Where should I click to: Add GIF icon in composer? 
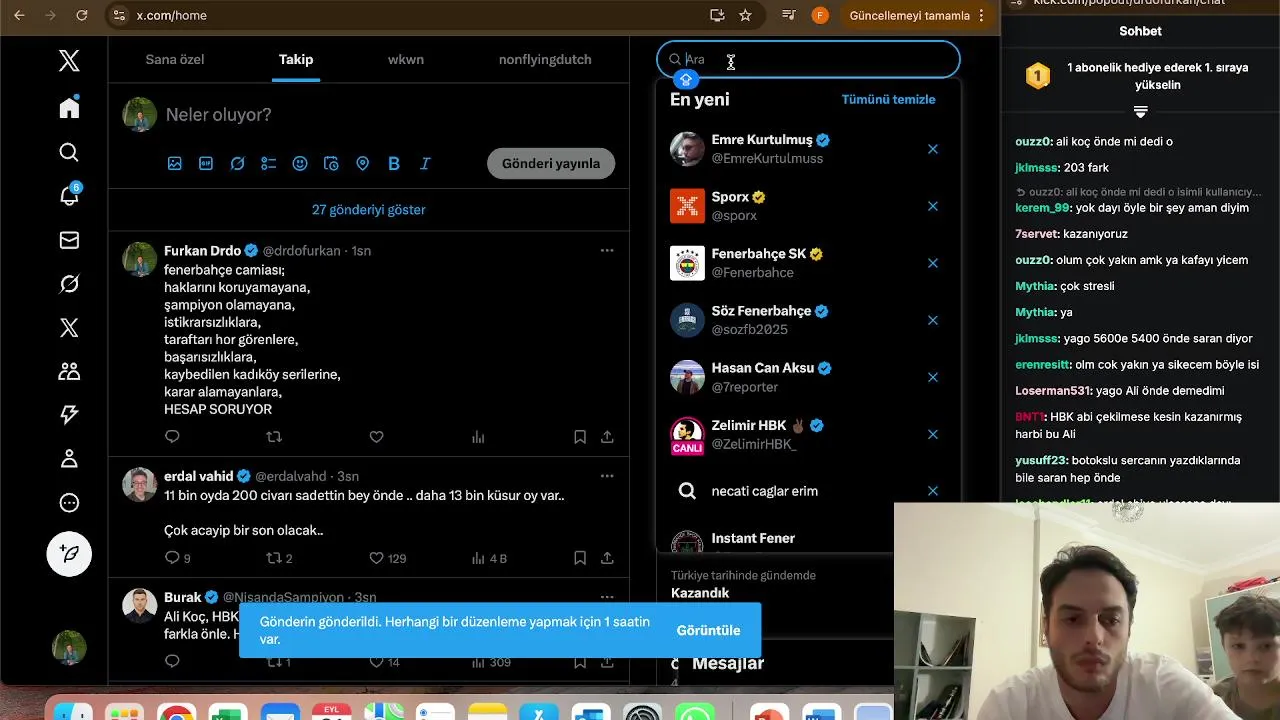tap(206, 163)
